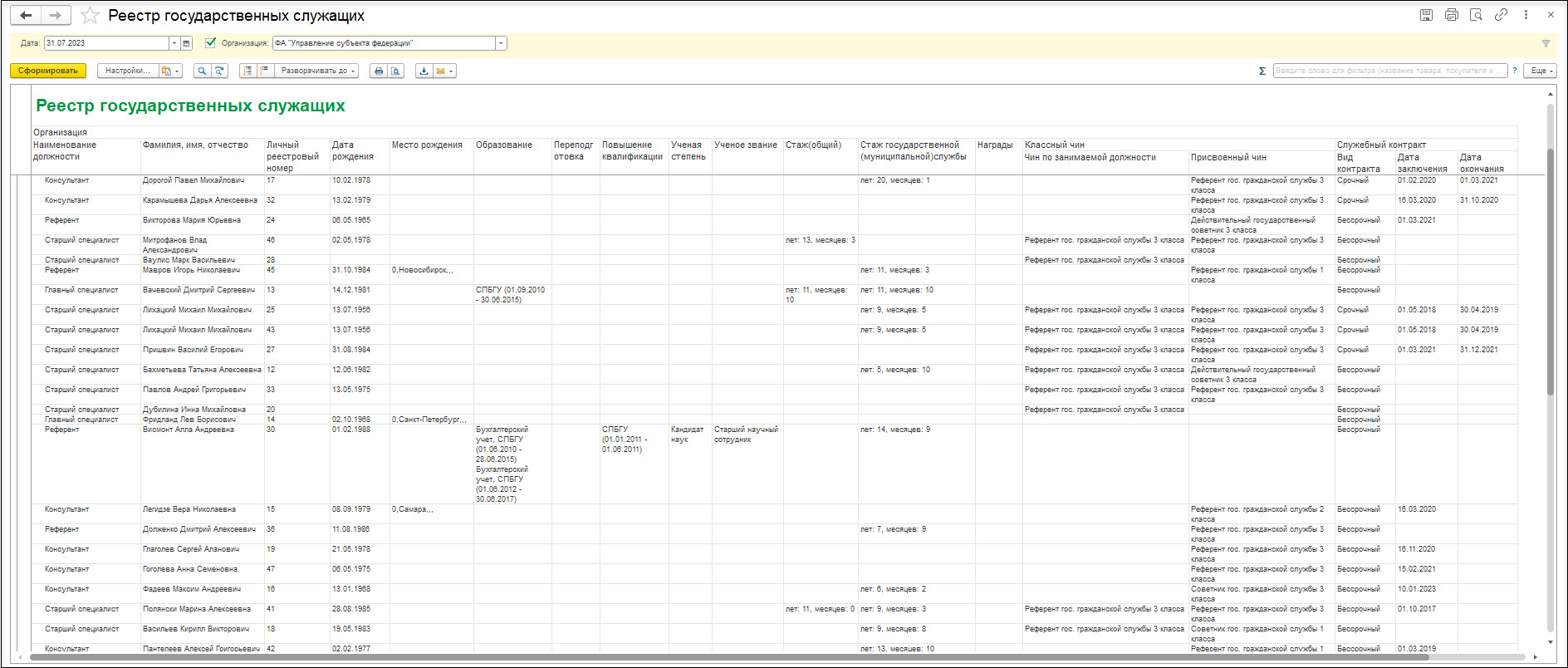Image resolution: width=1568 pixels, height=668 pixels.
Task: Open dropdown arrow next to email icon
Action: (451, 71)
